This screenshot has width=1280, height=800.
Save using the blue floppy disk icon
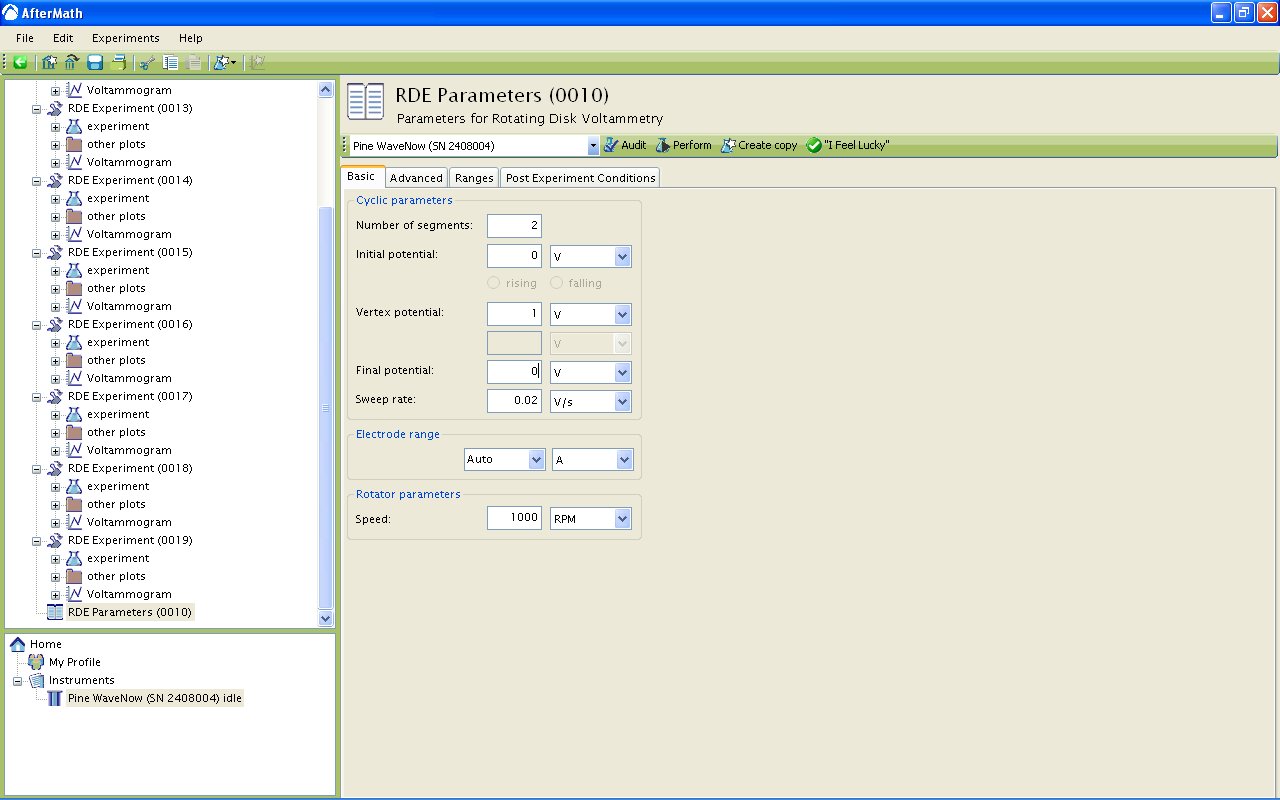(x=95, y=62)
